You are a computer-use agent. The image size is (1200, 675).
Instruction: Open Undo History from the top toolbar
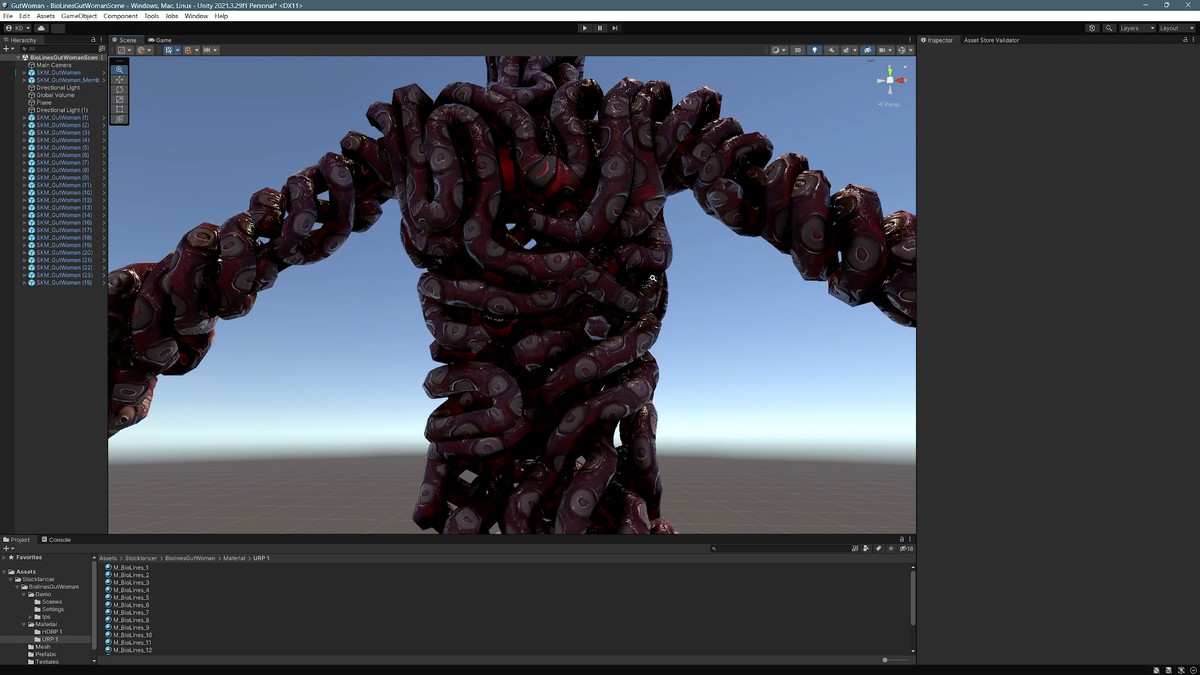1092,28
